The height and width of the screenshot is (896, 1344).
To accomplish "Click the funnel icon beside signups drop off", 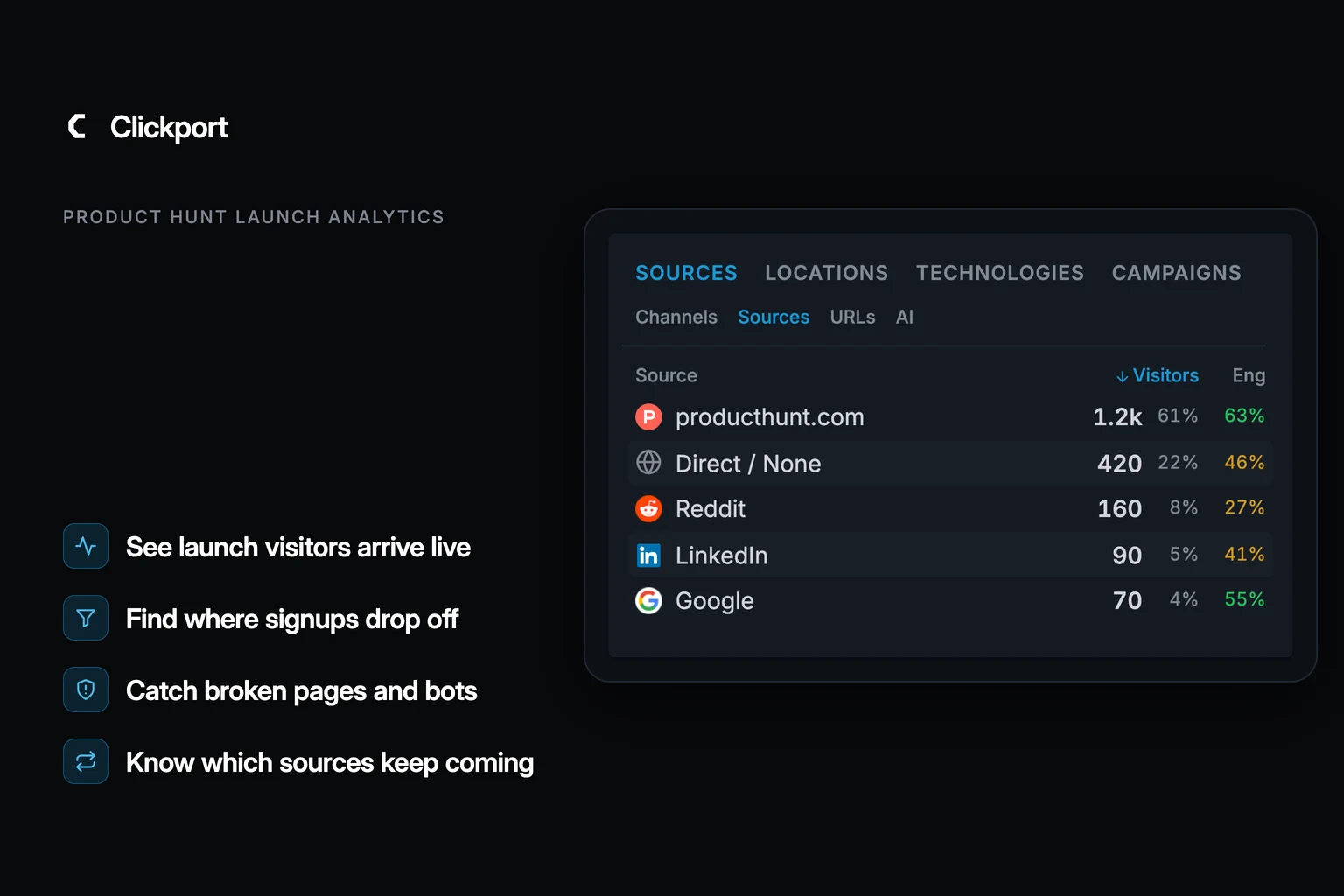I will 86,618.
